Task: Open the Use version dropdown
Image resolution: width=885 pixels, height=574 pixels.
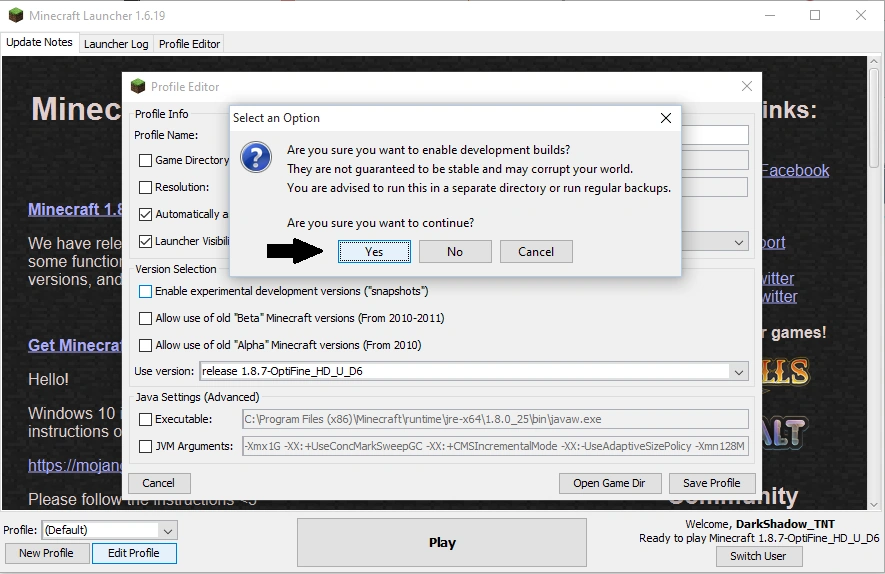Action: (x=738, y=371)
